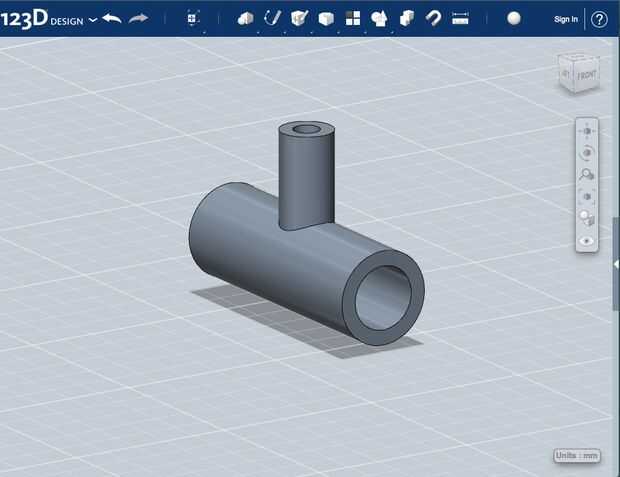Toggle the perspective/materials display icon
620x477 pixels.
(587, 218)
